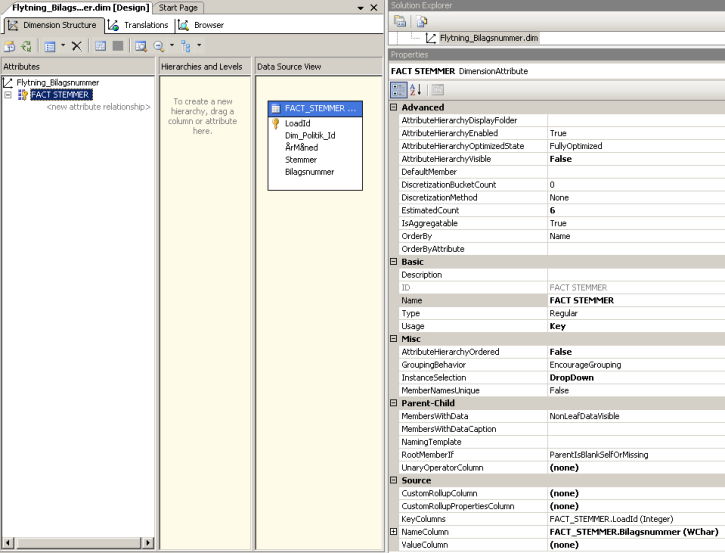Image resolution: width=725 pixels, height=553 pixels.
Task: Click the OrderBy value Name
Action: pyautogui.click(x=559, y=236)
